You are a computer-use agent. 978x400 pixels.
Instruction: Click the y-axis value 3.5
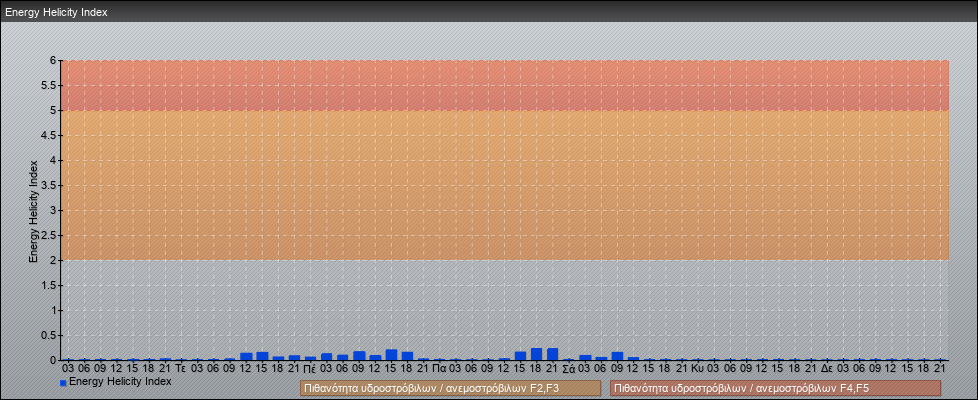[x=50, y=185]
